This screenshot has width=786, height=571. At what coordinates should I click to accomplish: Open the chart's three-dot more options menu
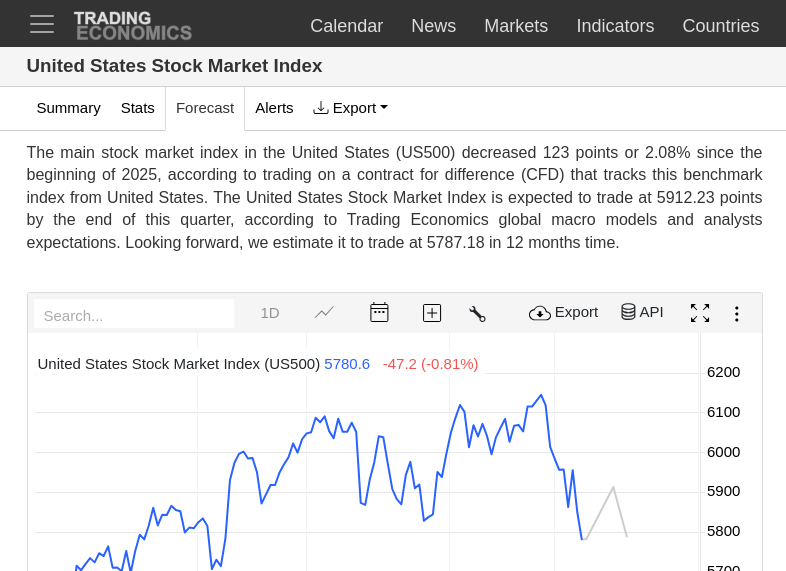point(737,314)
